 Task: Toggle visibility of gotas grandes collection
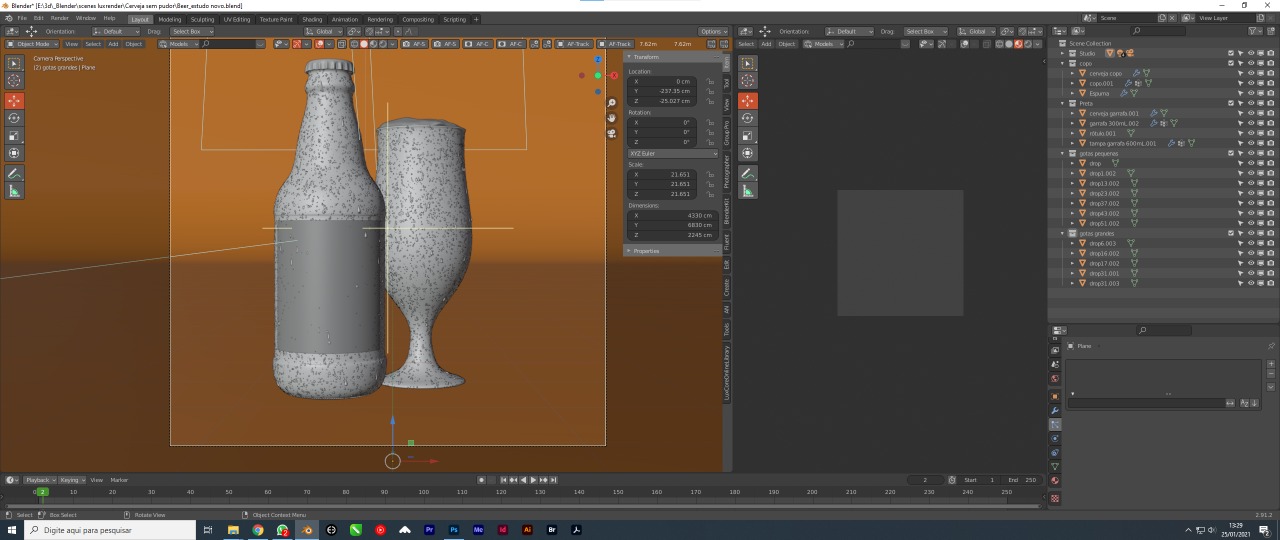(x=1250, y=233)
